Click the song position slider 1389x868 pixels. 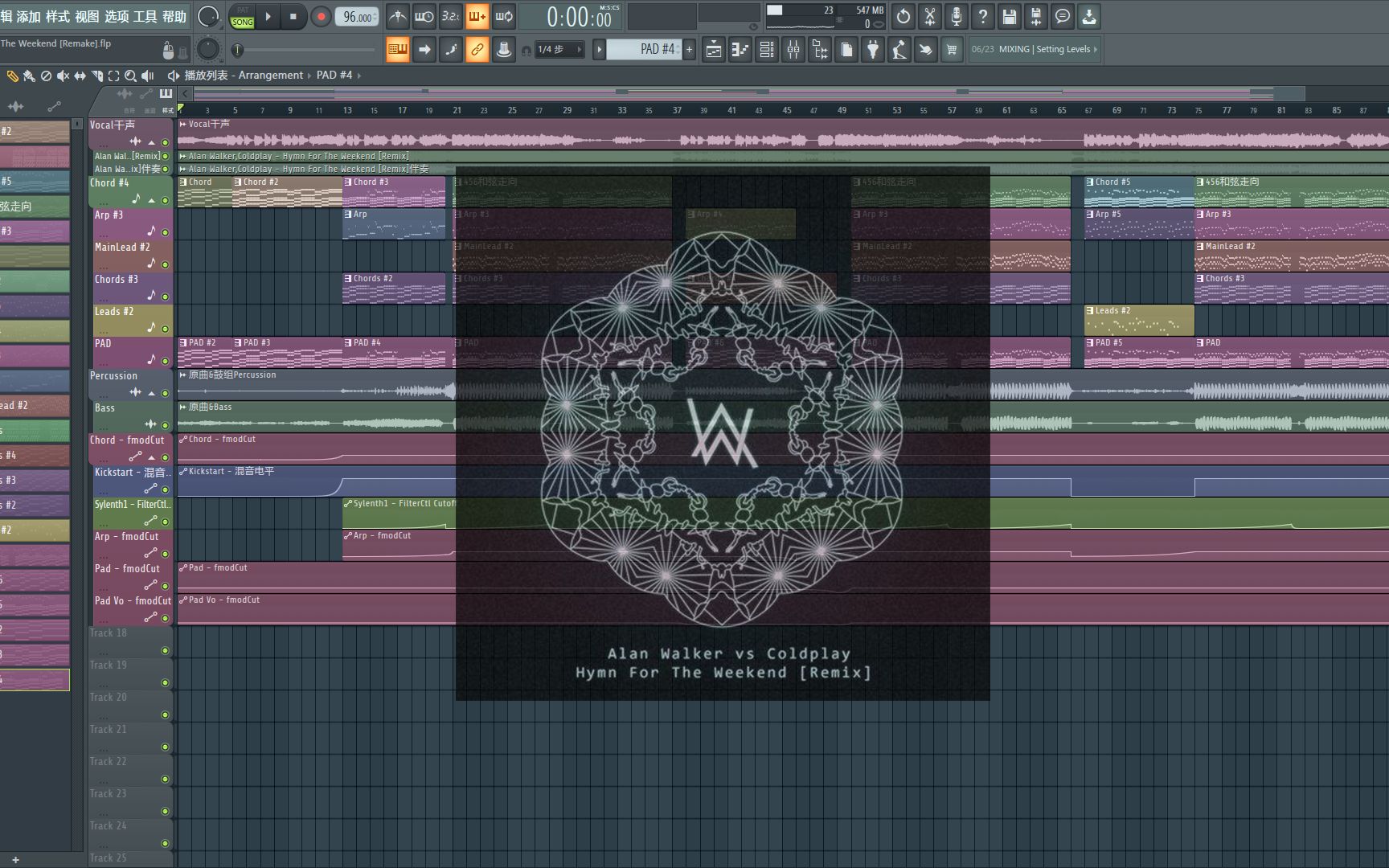pyautogui.click(x=306, y=50)
